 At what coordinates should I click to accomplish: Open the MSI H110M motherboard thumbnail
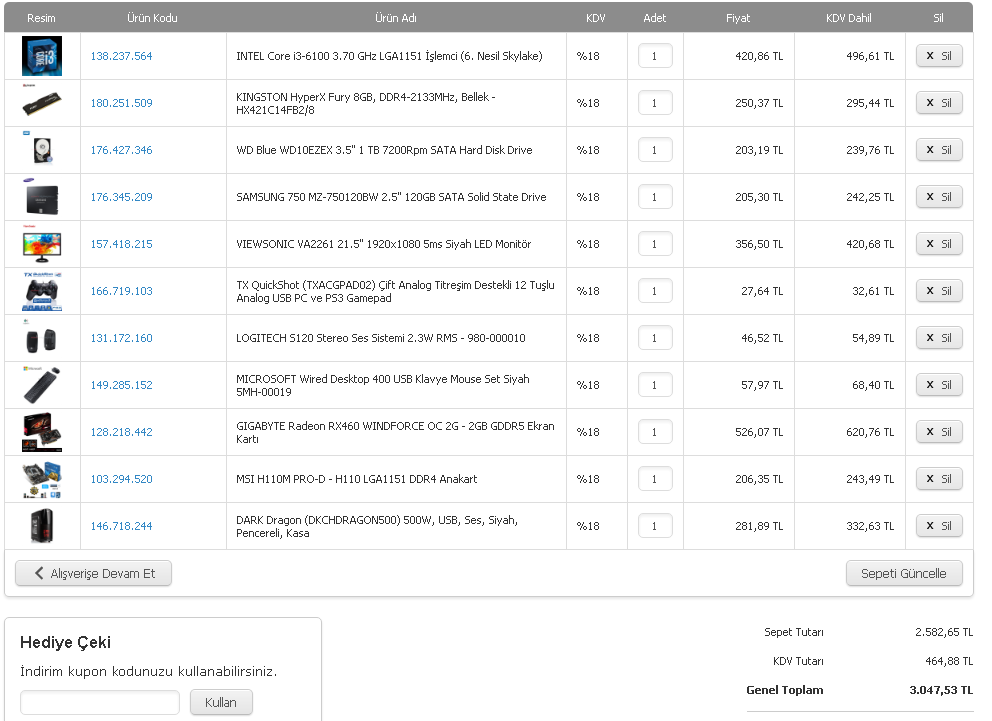coord(42,479)
